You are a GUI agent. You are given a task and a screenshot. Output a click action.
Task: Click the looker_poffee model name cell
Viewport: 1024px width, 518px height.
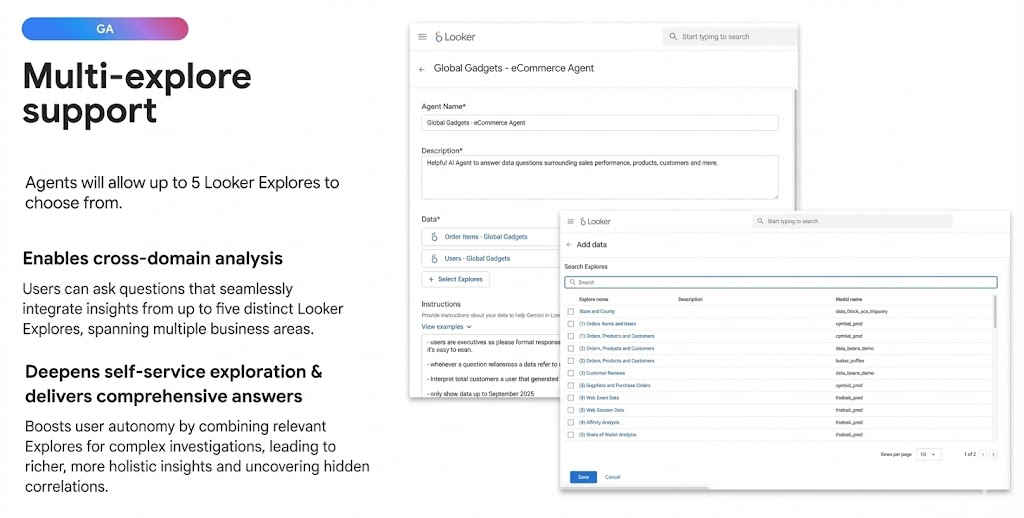click(x=850, y=361)
